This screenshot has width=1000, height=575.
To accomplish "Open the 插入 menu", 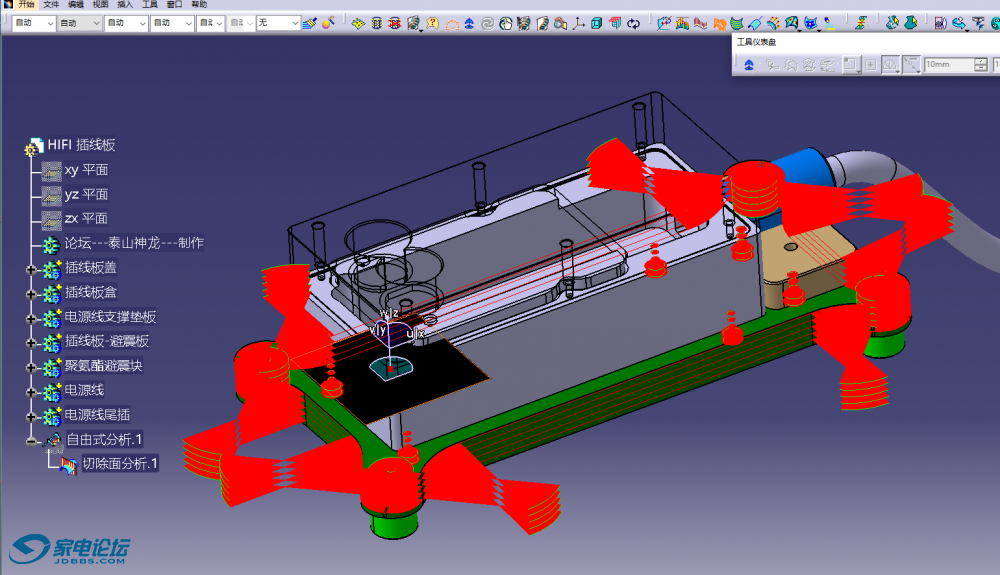I will [125, 5].
